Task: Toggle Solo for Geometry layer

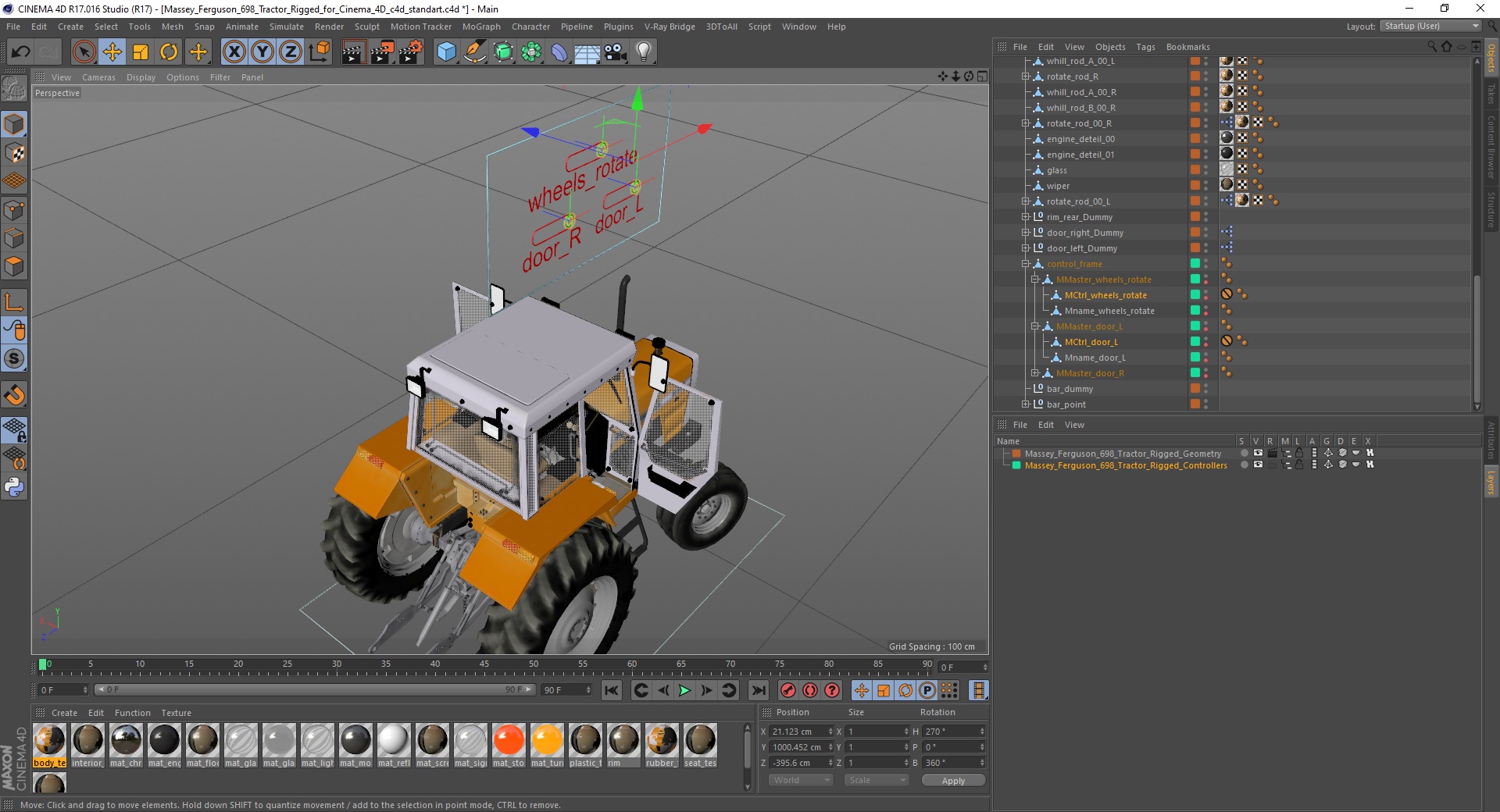Action: click(x=1244, y=453)
